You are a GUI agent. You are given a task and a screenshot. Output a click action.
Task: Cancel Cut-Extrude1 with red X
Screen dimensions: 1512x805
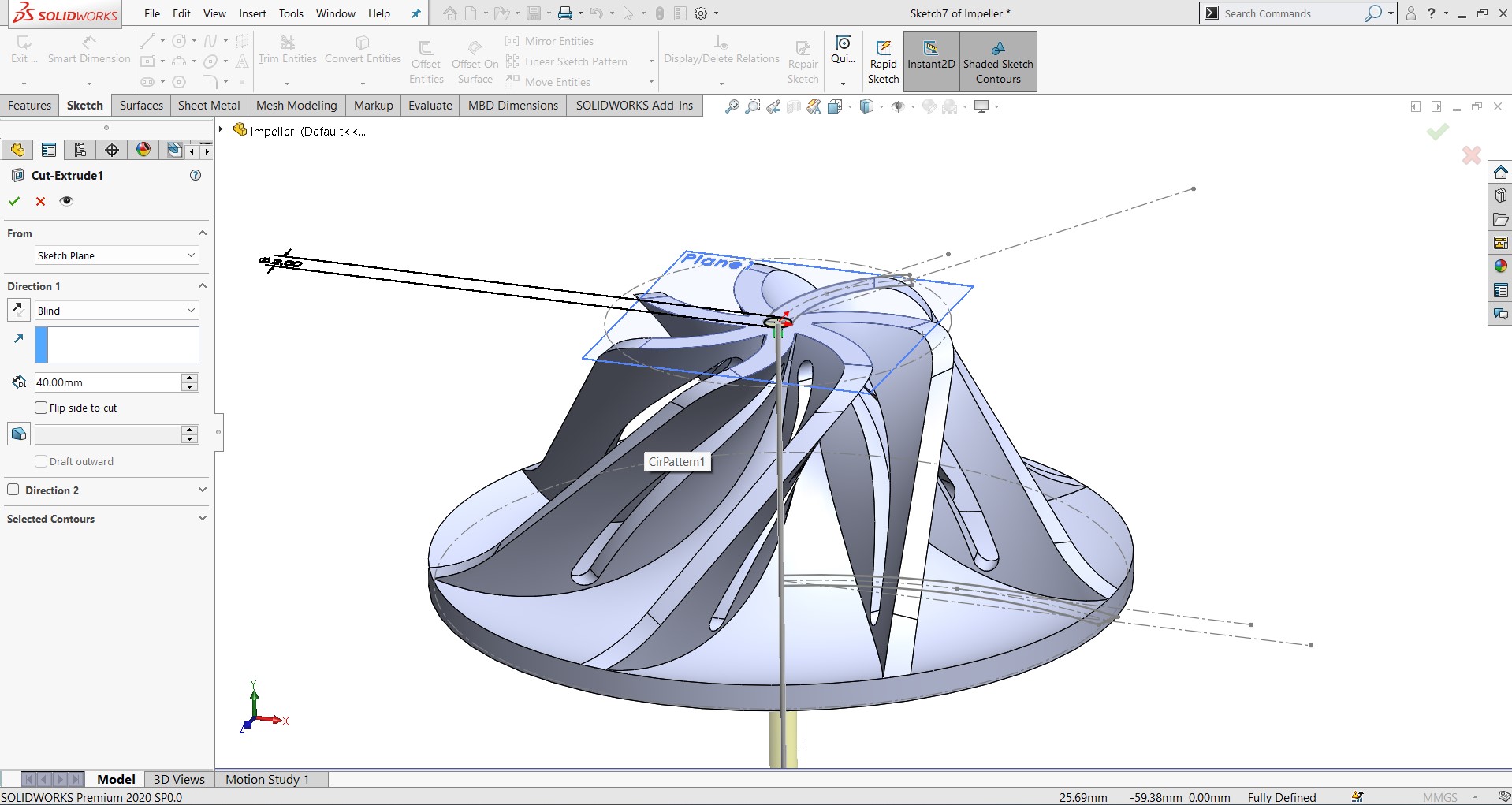point(40,201)
